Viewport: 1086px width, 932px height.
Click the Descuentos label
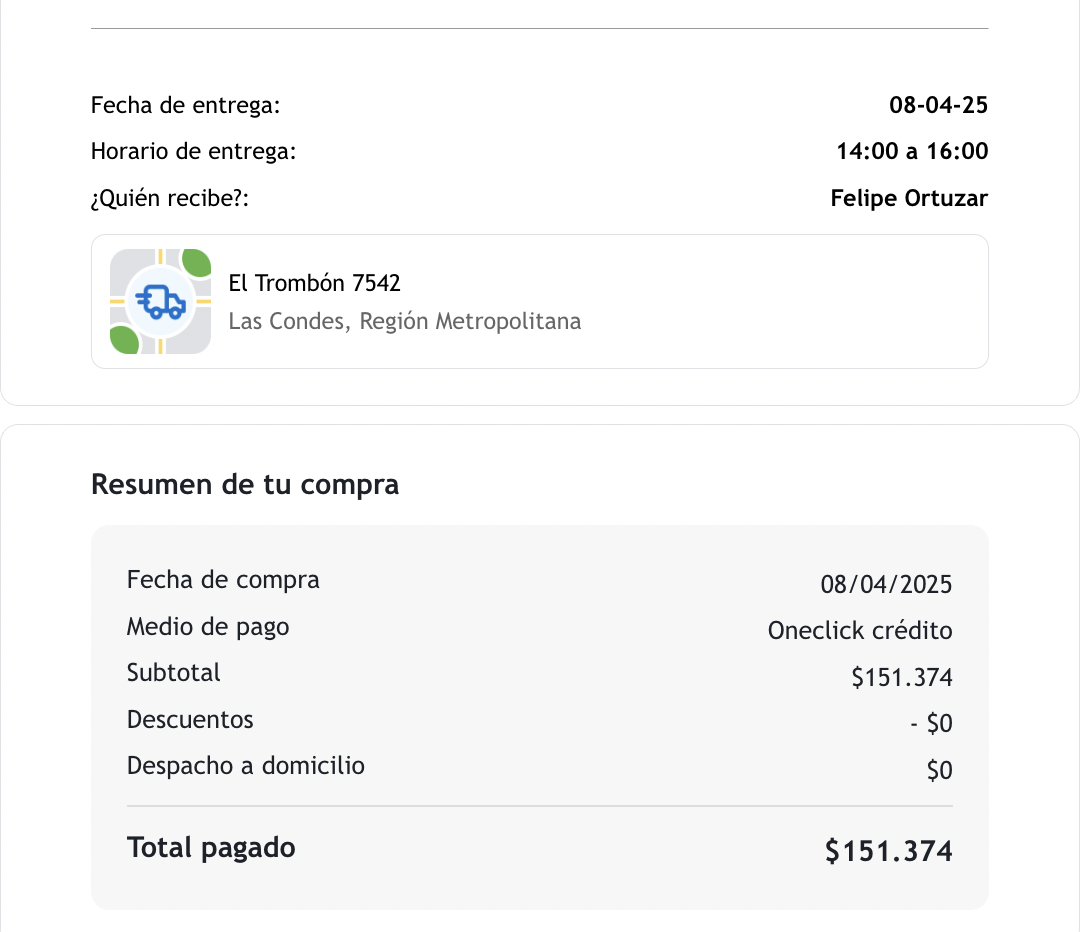pyautogui.click(x=190, y=720)
